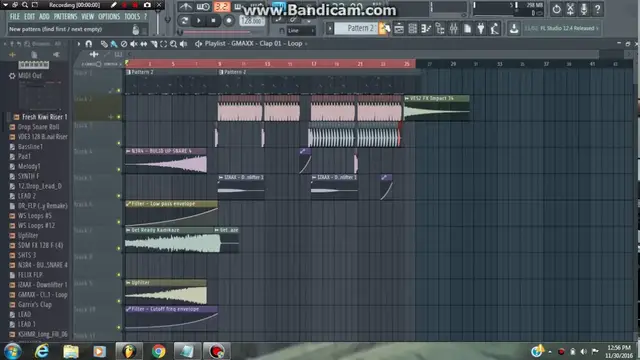Select the playlist Draw pencil tool
The width and height of the screenshot is (640, 360).
click(104, 44)
